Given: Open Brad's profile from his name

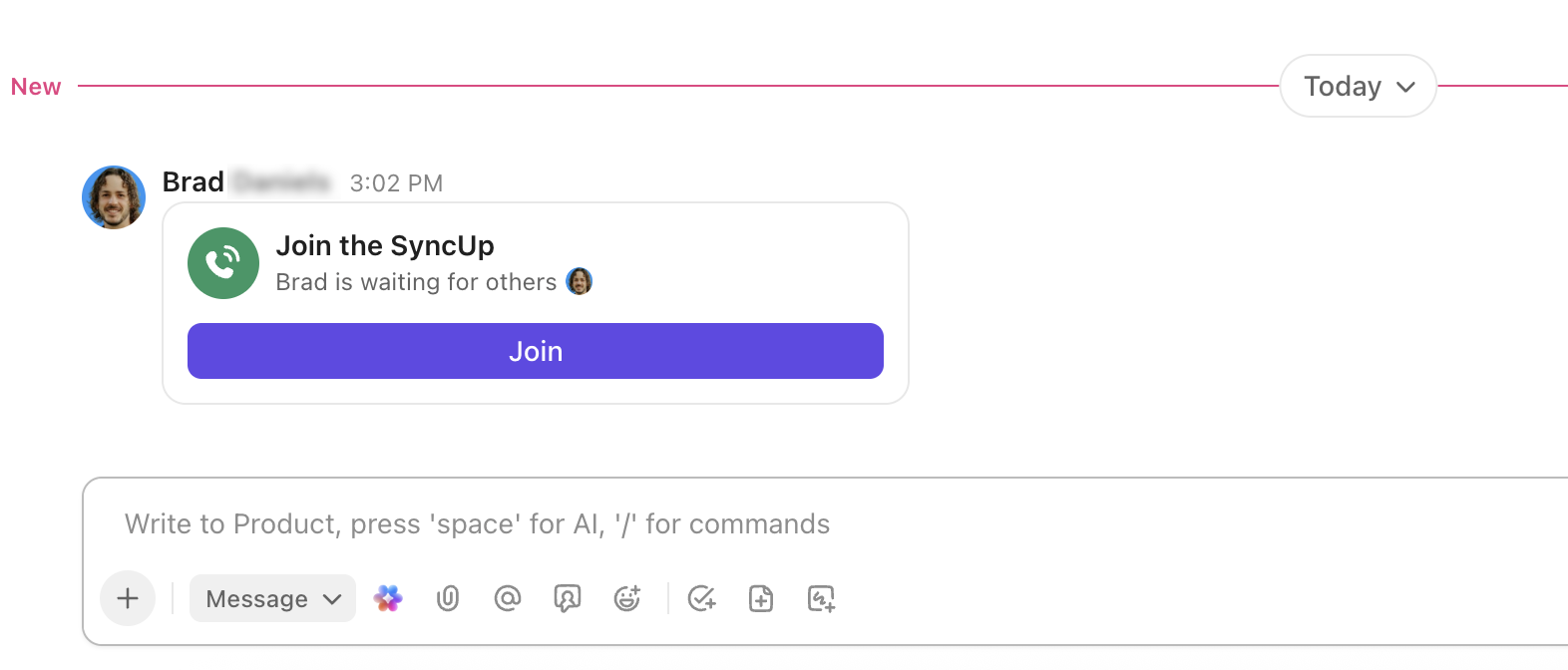Looking at the screenshot, I should pos(195,181).
